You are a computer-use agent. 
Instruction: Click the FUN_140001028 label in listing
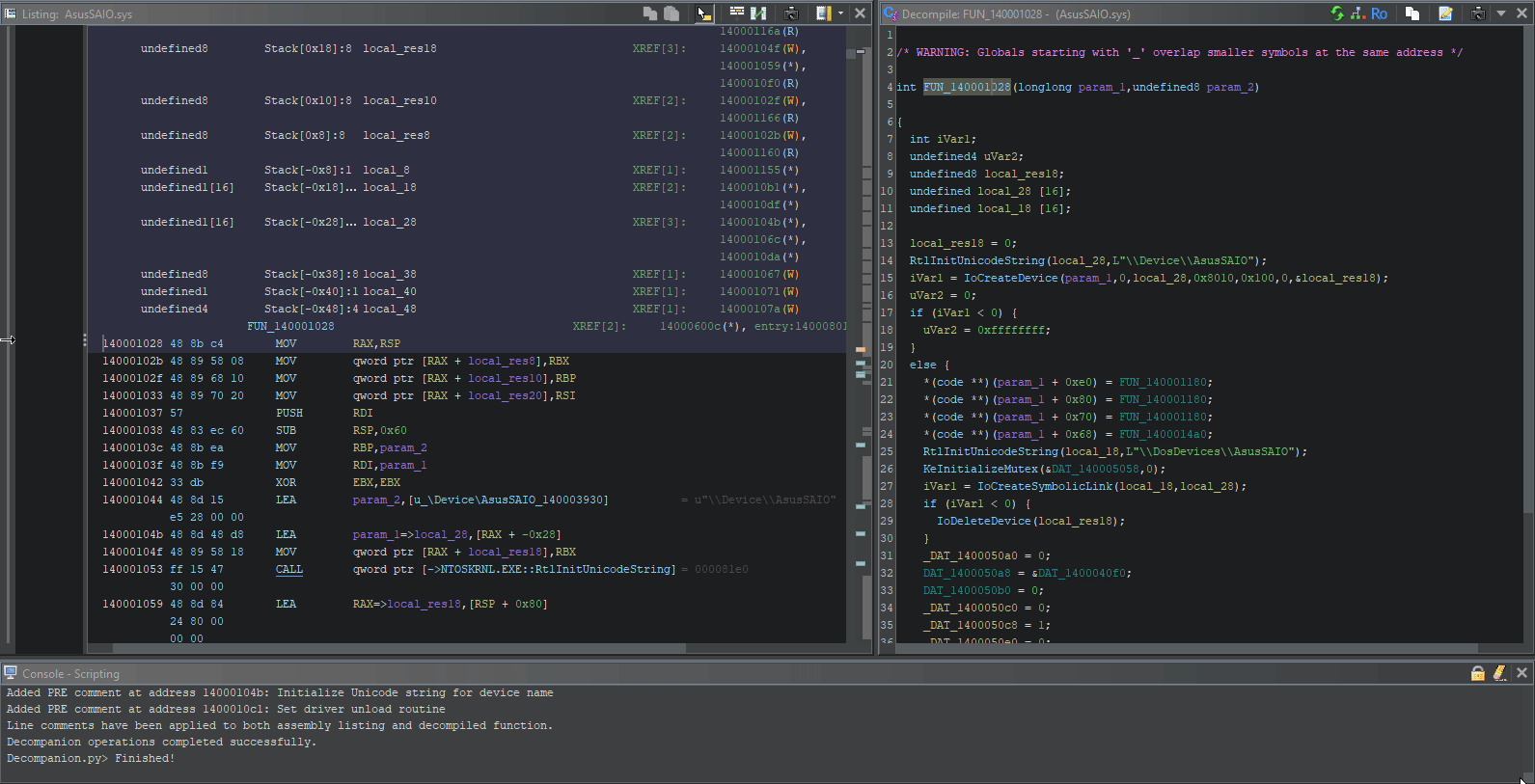pos(290,326)
